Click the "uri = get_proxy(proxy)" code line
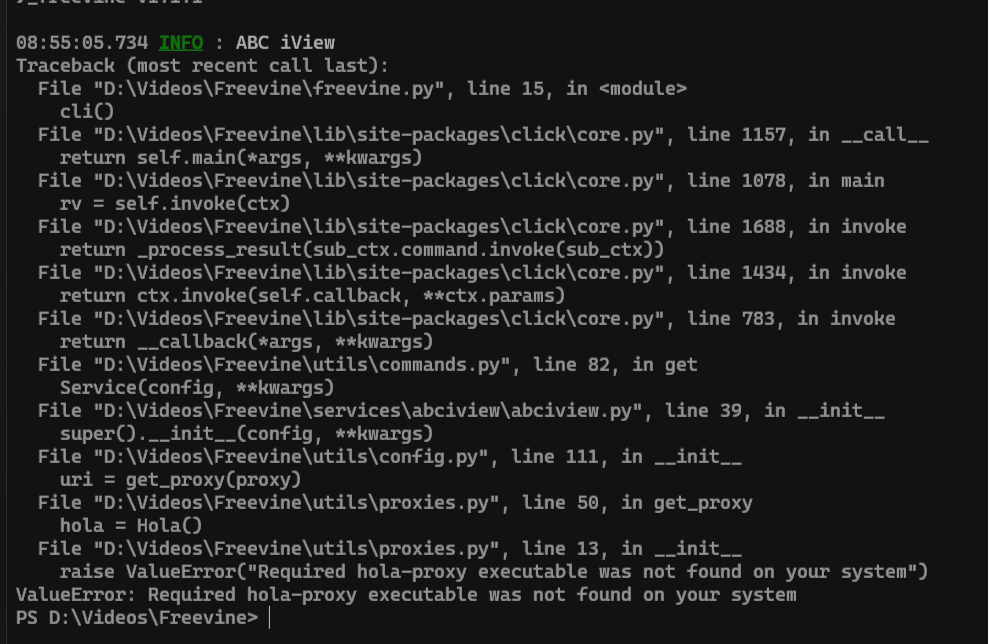 pos(180,479)
